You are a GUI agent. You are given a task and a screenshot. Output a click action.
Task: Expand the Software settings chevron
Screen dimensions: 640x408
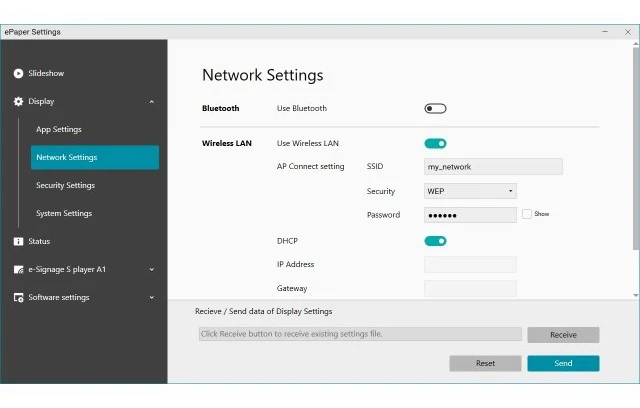click(x=151, y=297)
